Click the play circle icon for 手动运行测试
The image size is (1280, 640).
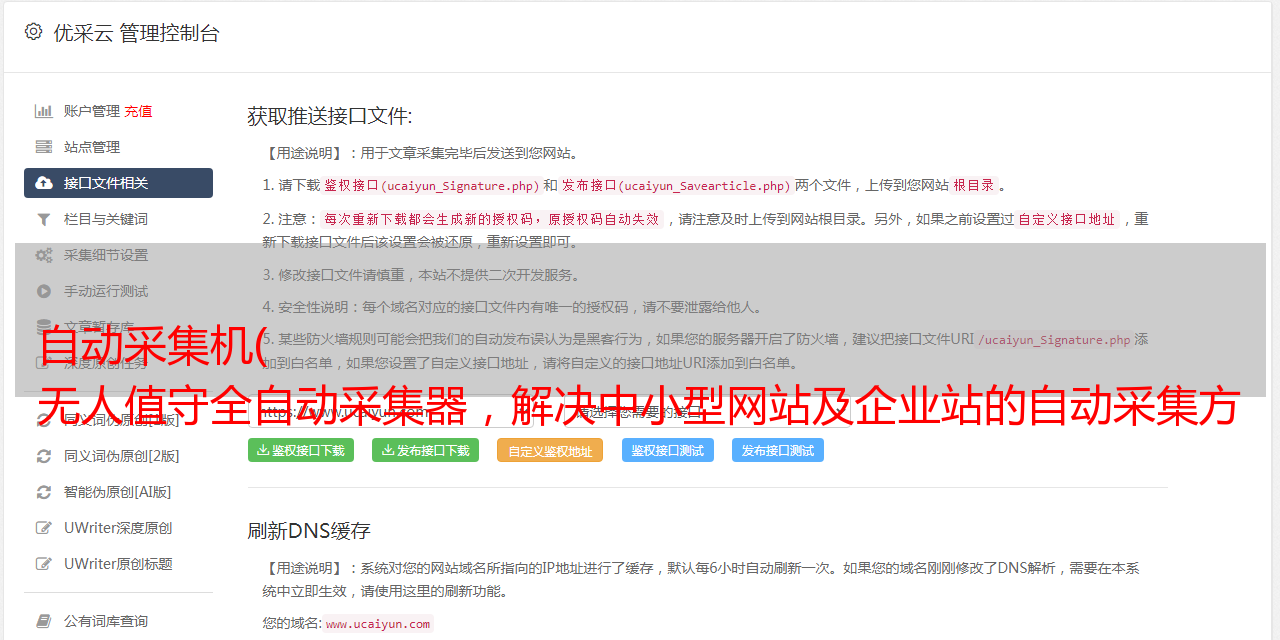[44, 291]
